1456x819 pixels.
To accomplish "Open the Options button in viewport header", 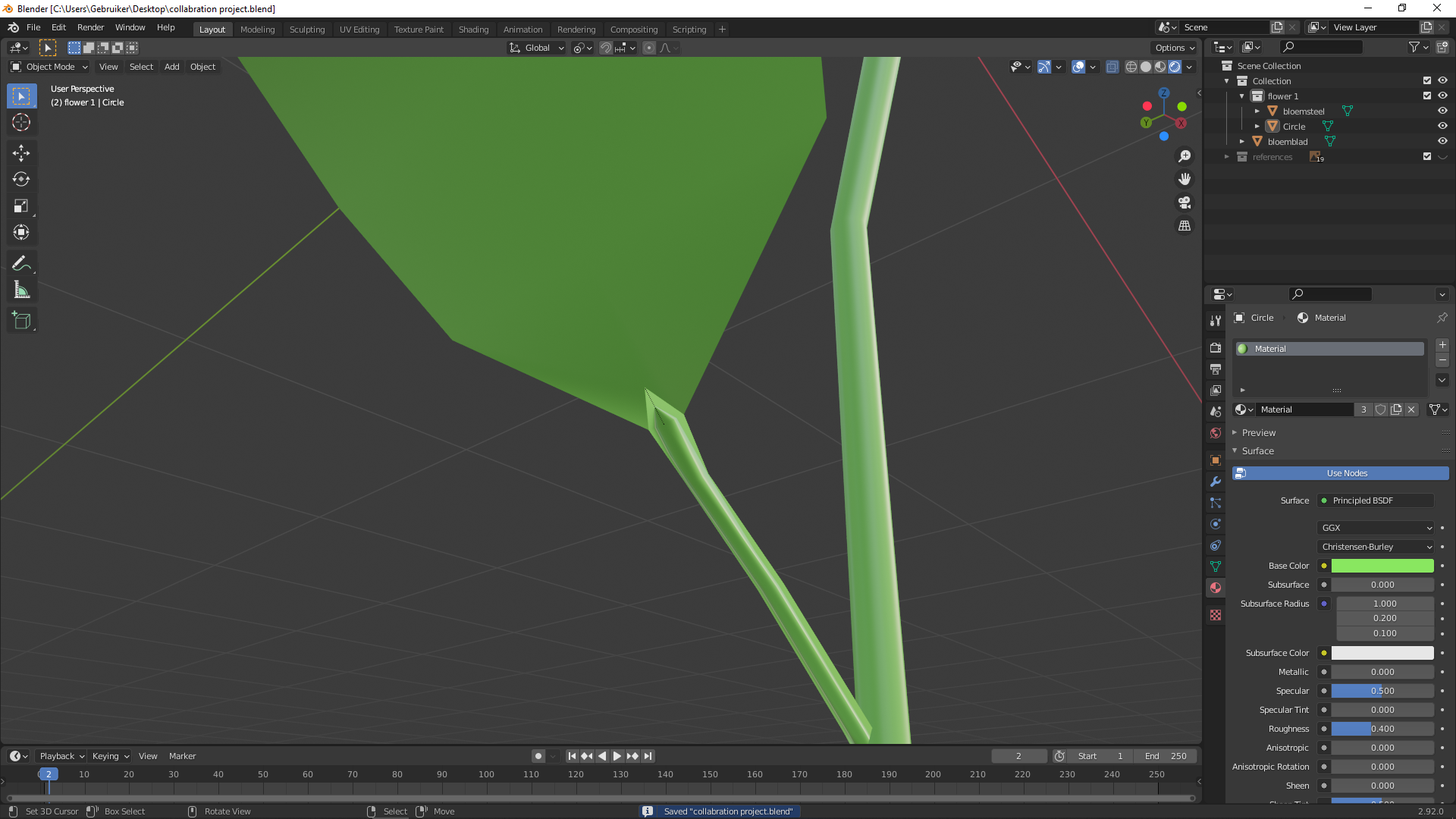I will click(x=1175, y=48).
